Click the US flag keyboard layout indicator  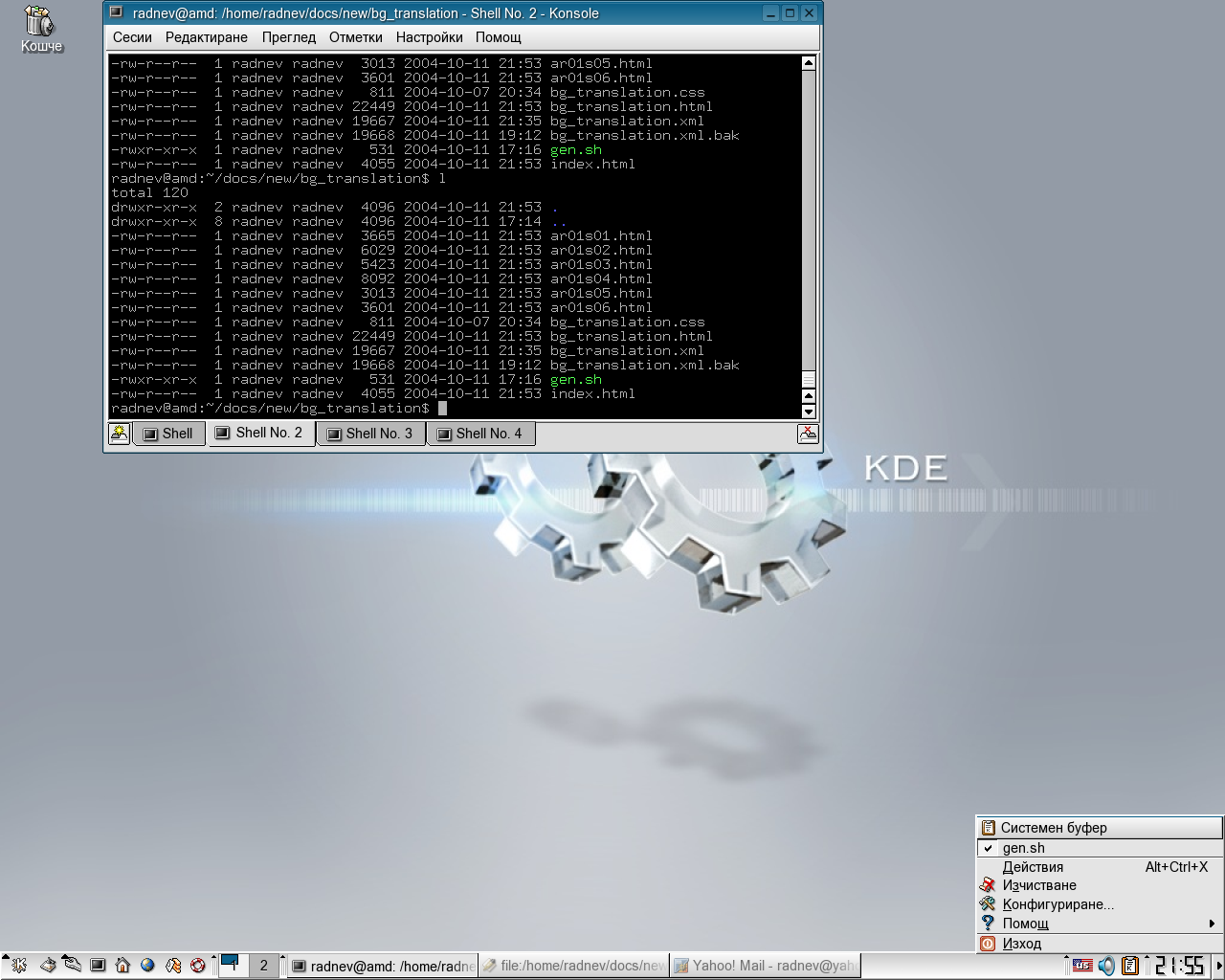[x=1082, y=966]
